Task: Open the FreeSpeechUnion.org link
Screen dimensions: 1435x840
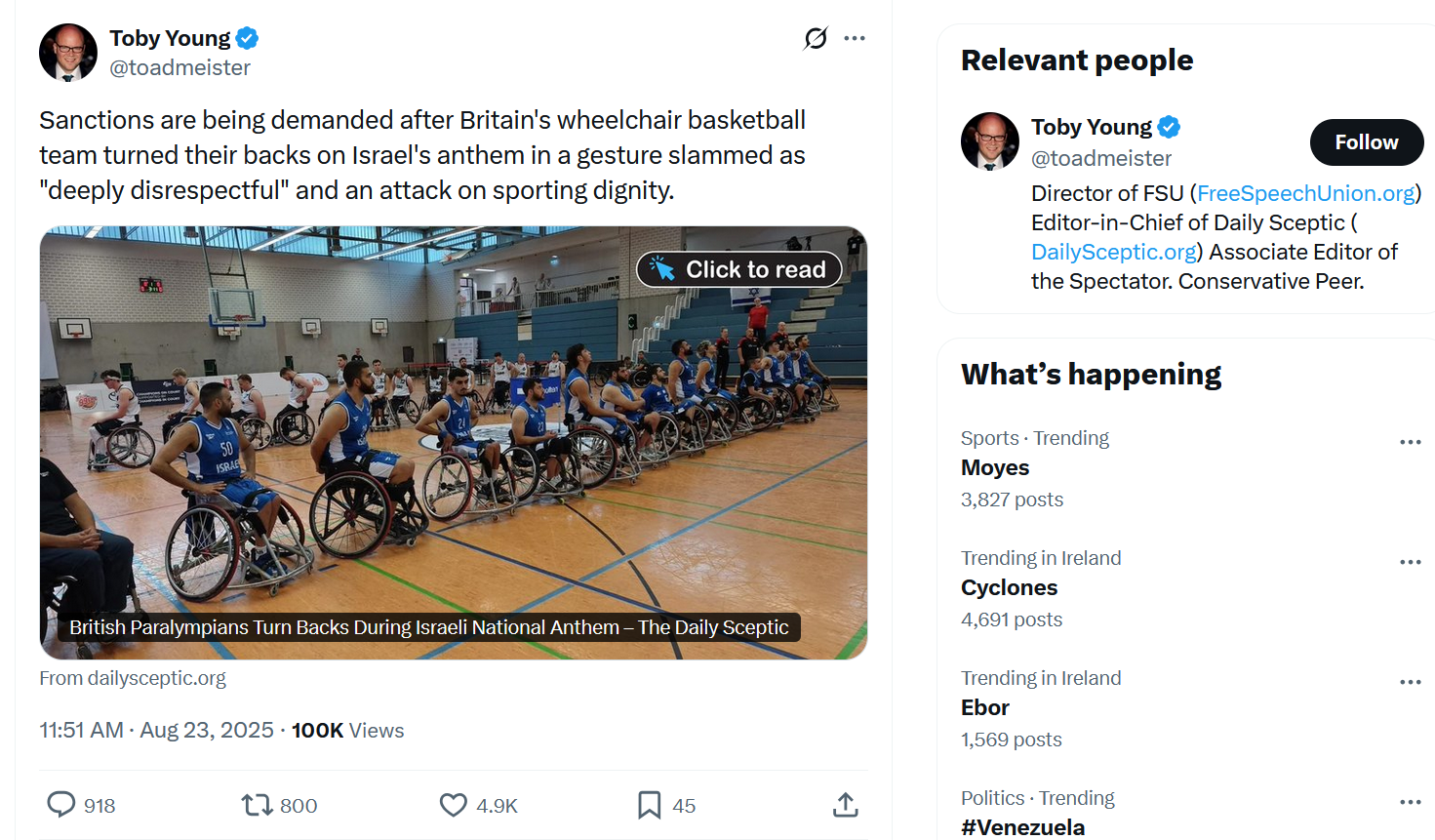Action: [1305, 193]
